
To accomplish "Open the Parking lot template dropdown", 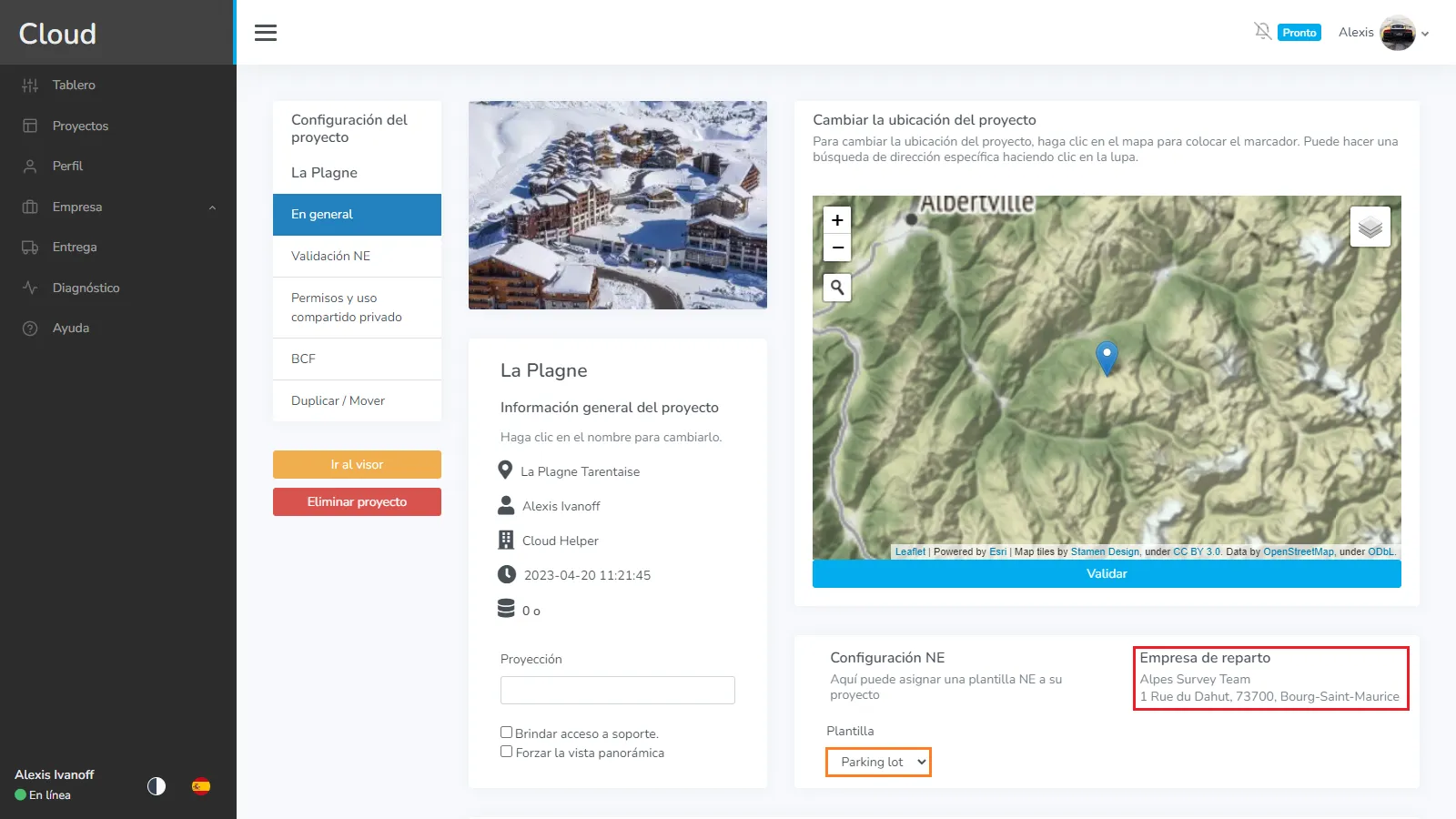I will [x=878, y=762].
